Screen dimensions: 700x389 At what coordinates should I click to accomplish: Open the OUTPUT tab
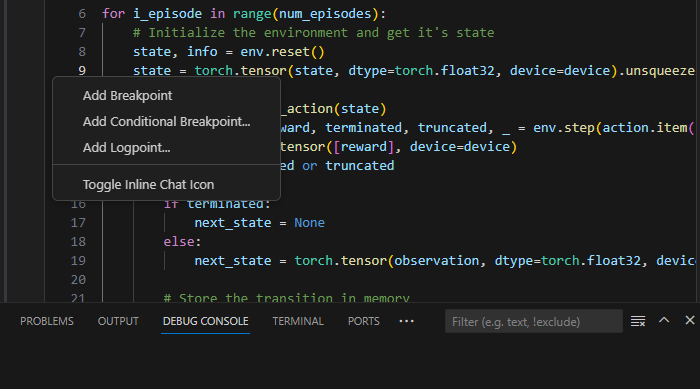(118, 321)
